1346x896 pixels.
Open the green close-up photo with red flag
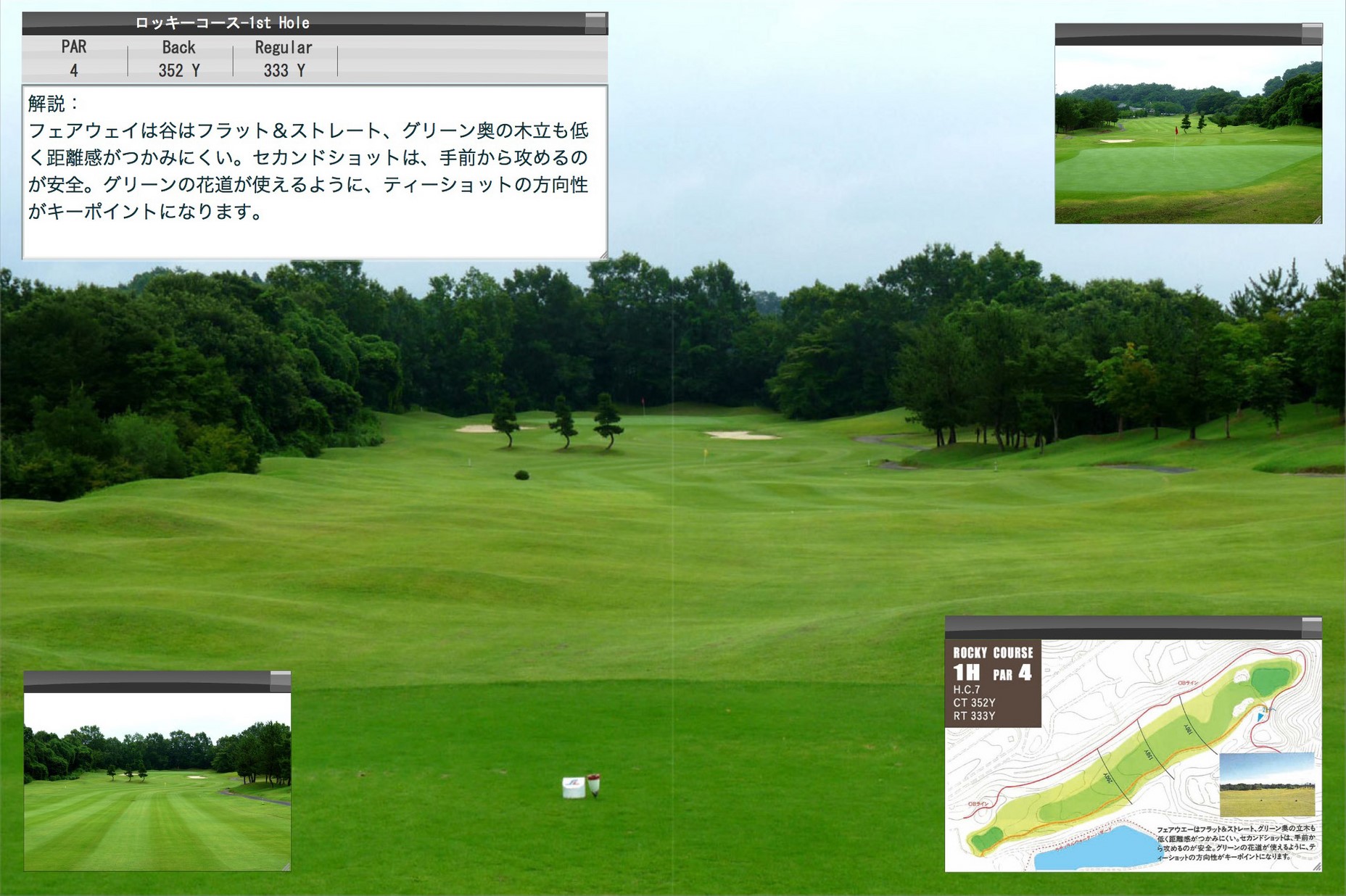click(x=1189, y=134)
